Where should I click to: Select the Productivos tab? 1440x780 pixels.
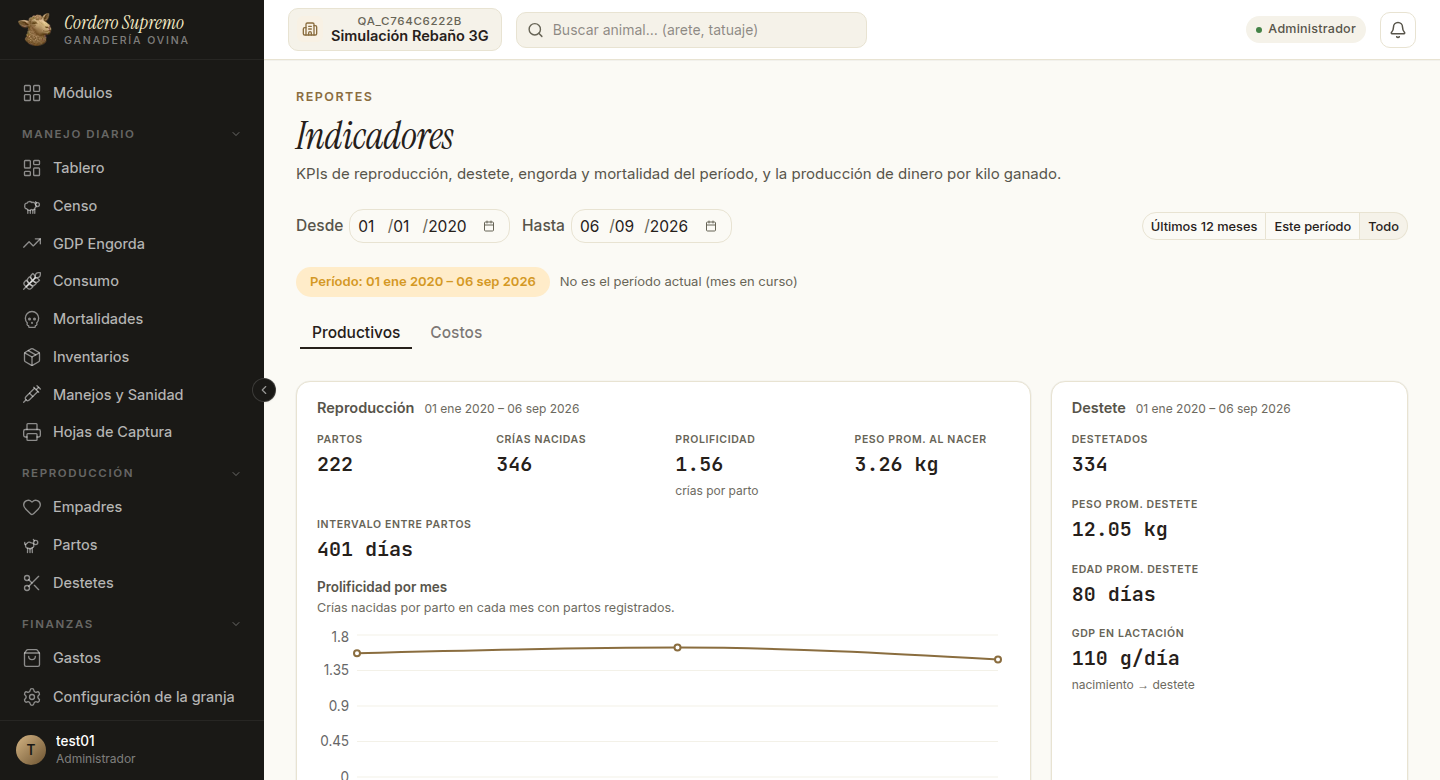[x=356, y=332]
